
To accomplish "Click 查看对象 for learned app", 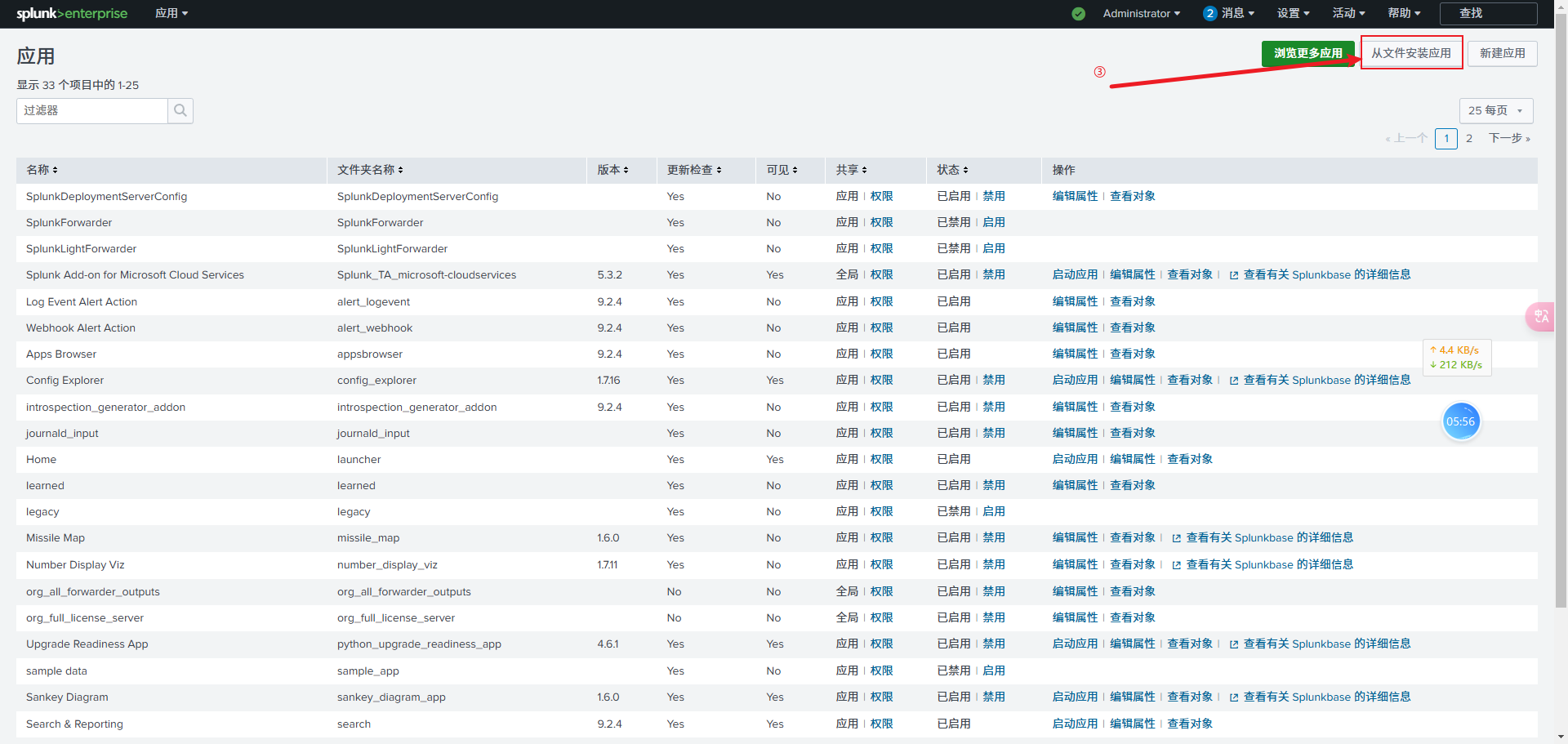I will click(1133, 486).
